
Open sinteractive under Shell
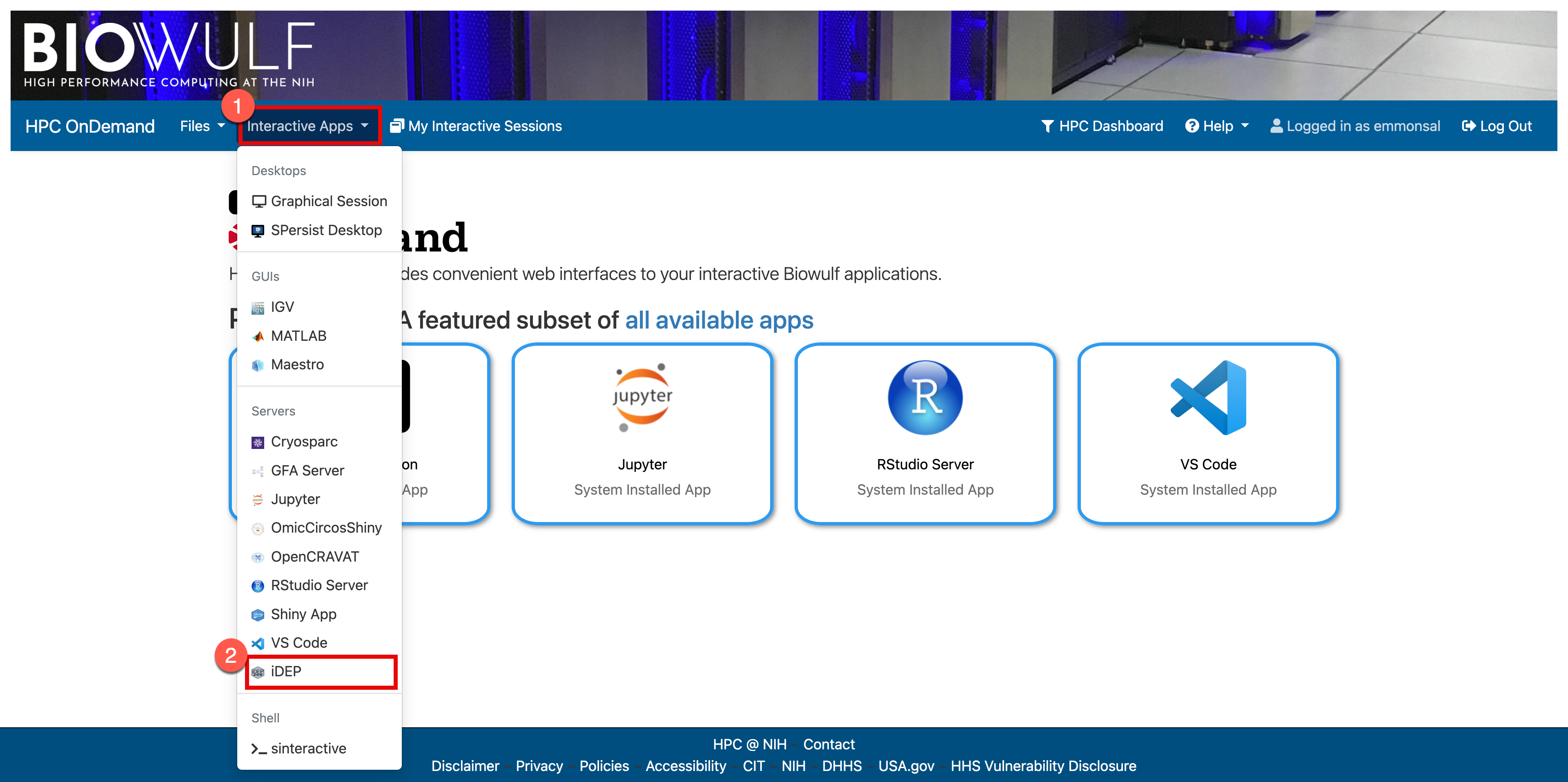[320, 749]
